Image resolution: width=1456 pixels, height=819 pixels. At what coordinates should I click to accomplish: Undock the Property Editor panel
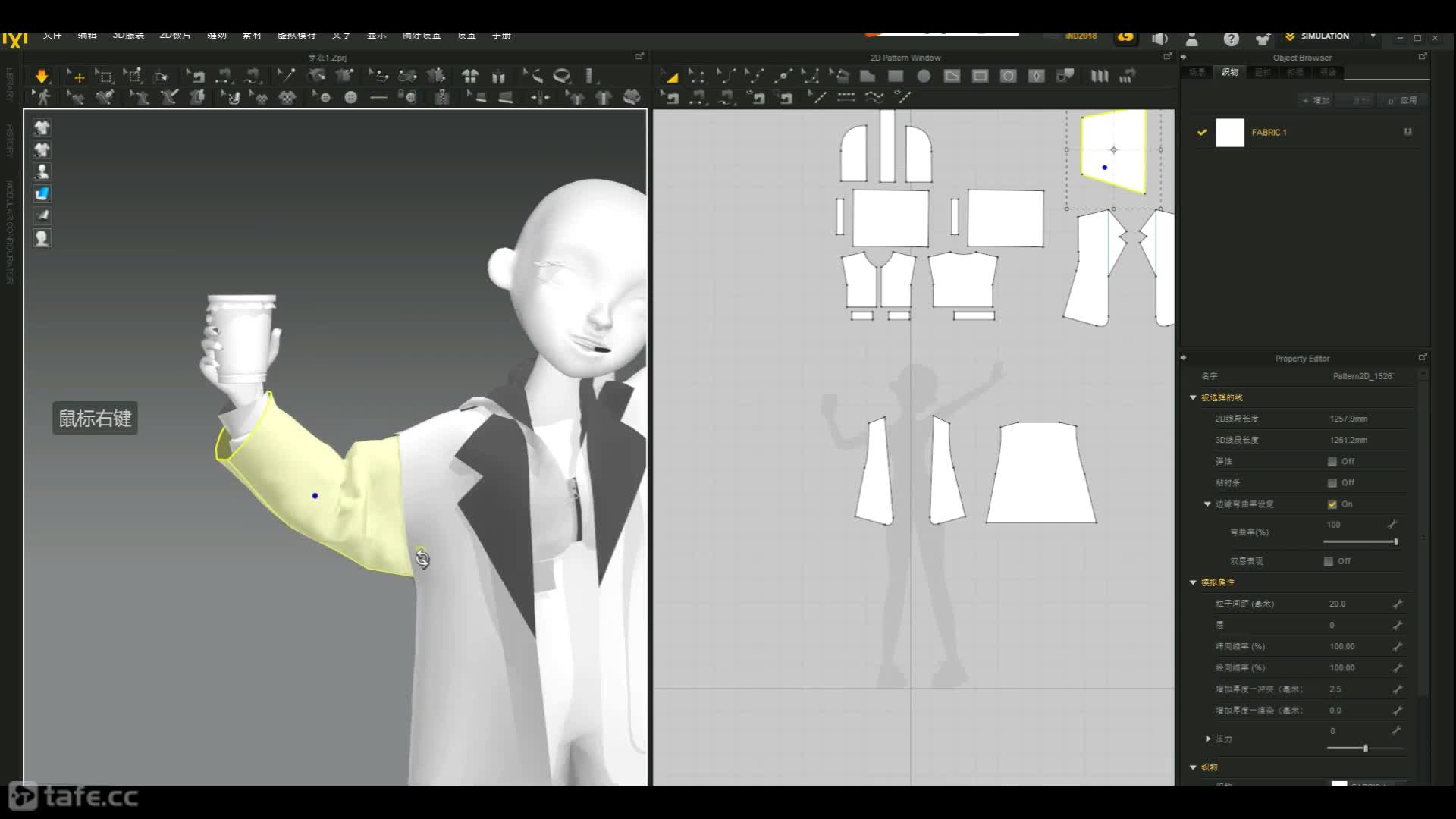(x=1423, y=357)
